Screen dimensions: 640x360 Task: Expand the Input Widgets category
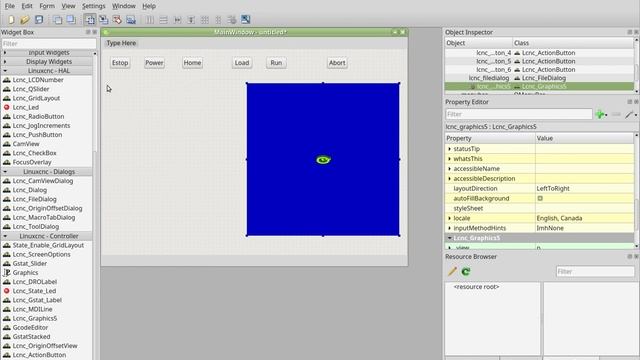click(x=5, y=53)
